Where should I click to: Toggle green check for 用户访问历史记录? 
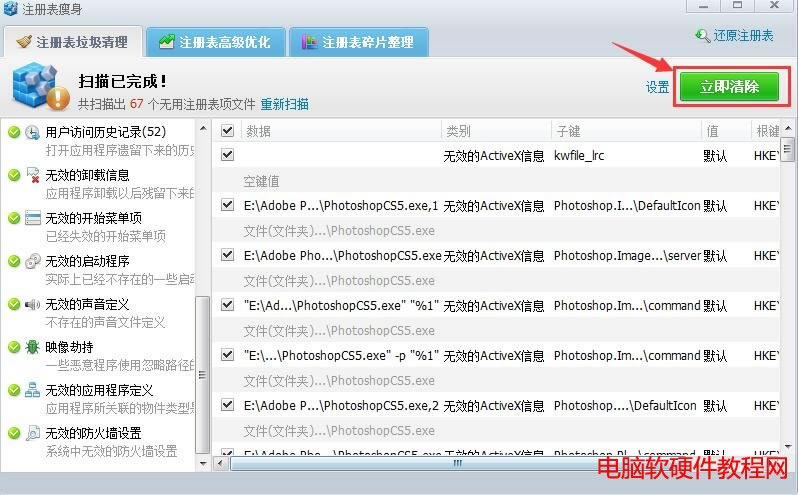pos(14,132)
